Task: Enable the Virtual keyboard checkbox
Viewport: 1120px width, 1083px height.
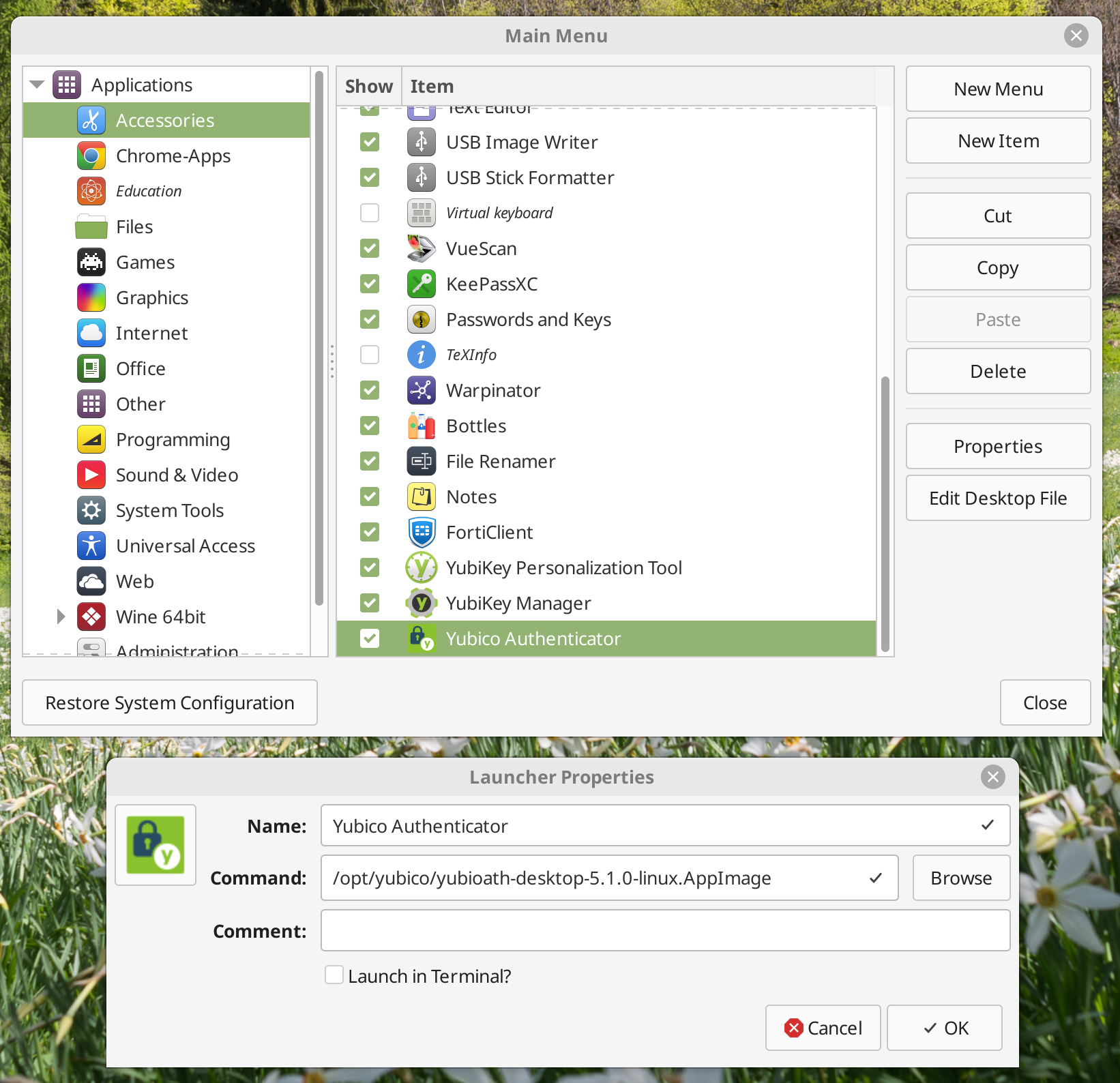Action: click(369, 213)
